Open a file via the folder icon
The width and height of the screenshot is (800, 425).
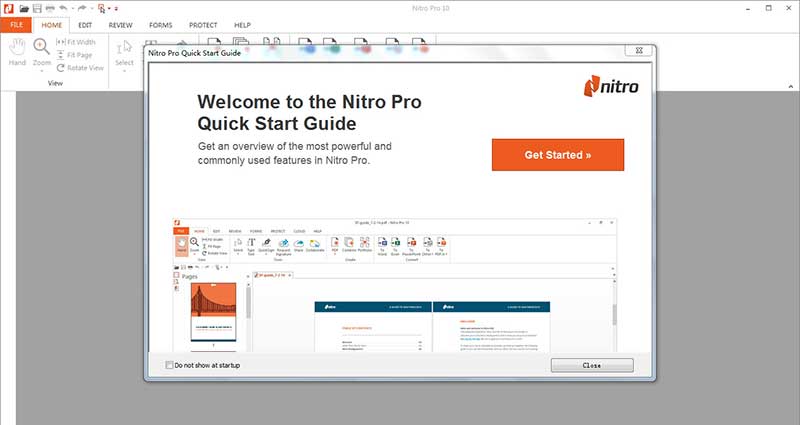pyautogui.click(x=24, y=9)
